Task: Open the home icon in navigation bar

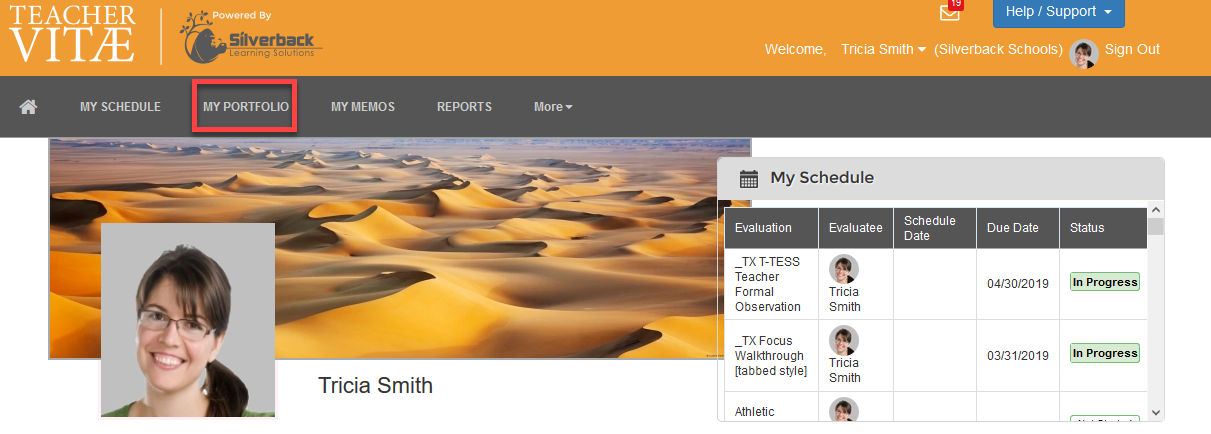Action: 28,107
